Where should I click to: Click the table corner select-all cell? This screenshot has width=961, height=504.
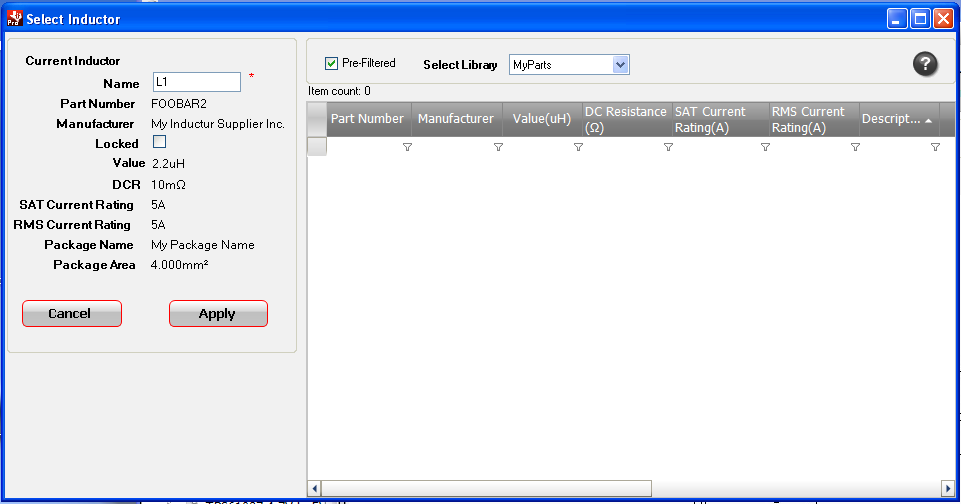(x=317, y=119)
